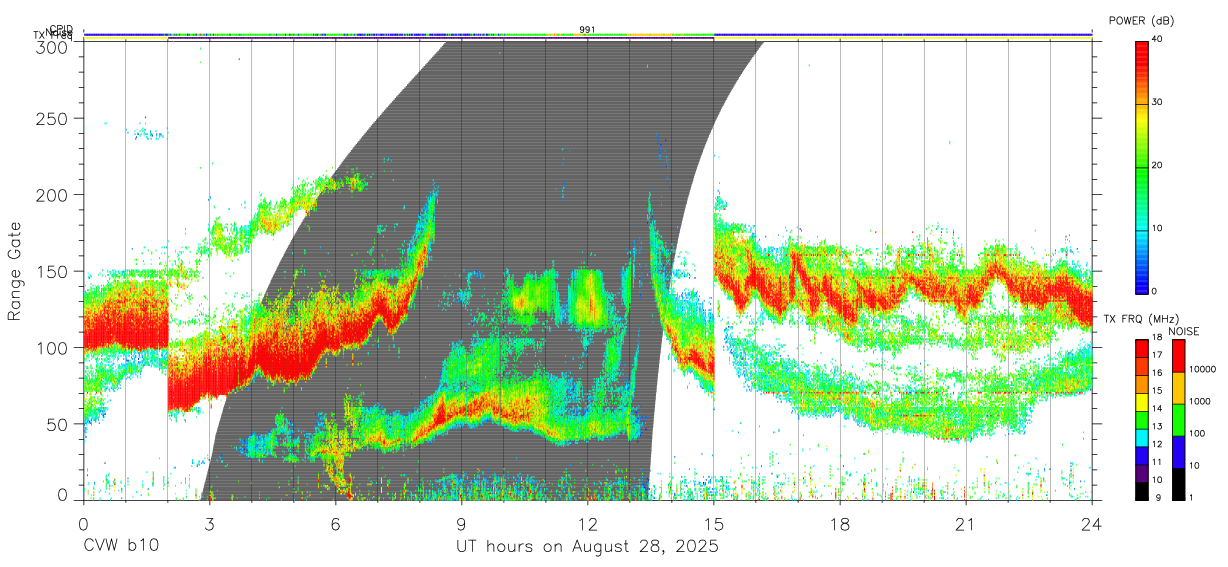This screenshot has width=1228, height=567.
Task: Click the 12 tick on UT hours axis
Action: pos(587,524)
